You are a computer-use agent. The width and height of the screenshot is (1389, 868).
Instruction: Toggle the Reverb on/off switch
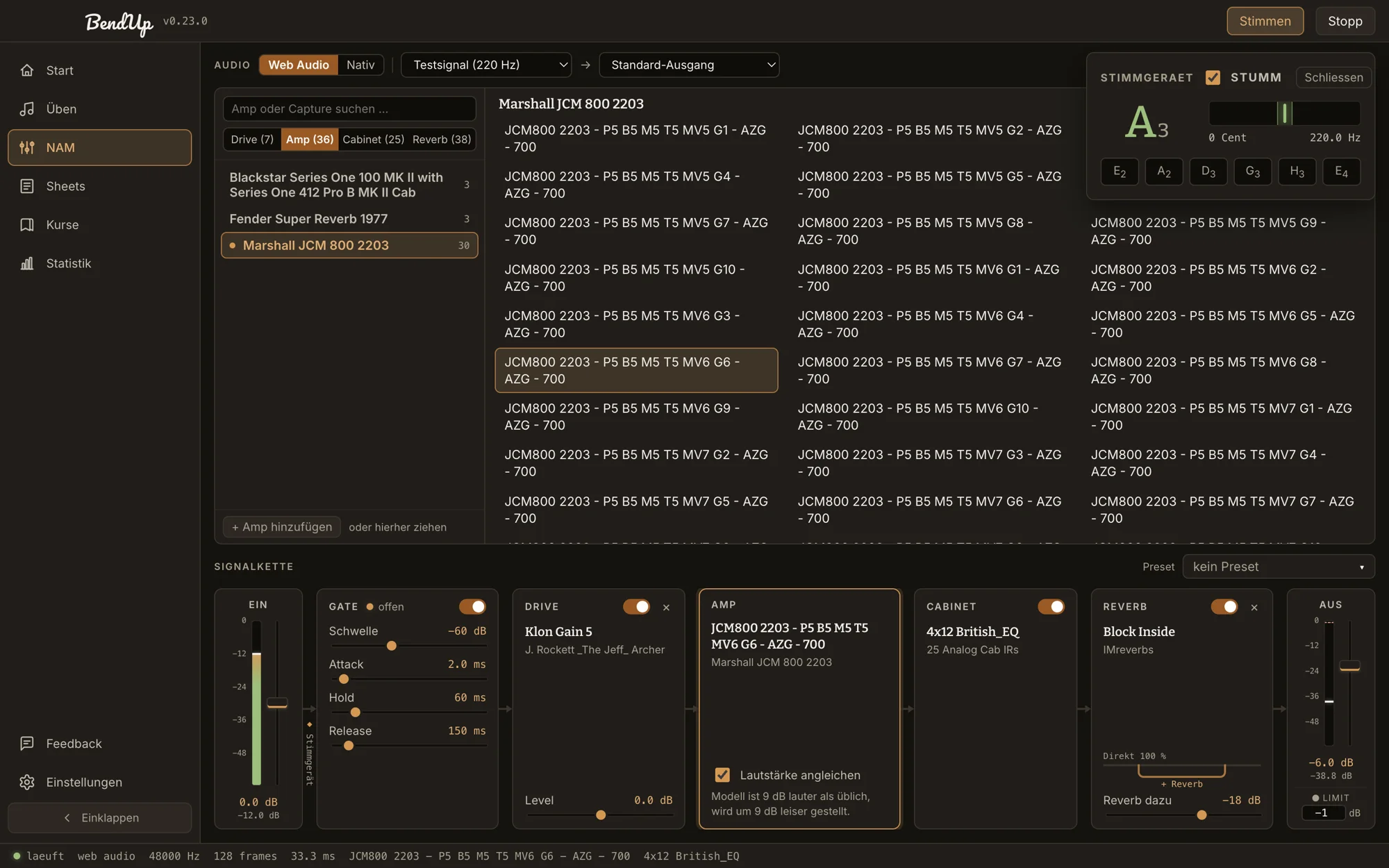click(1224, 607)
